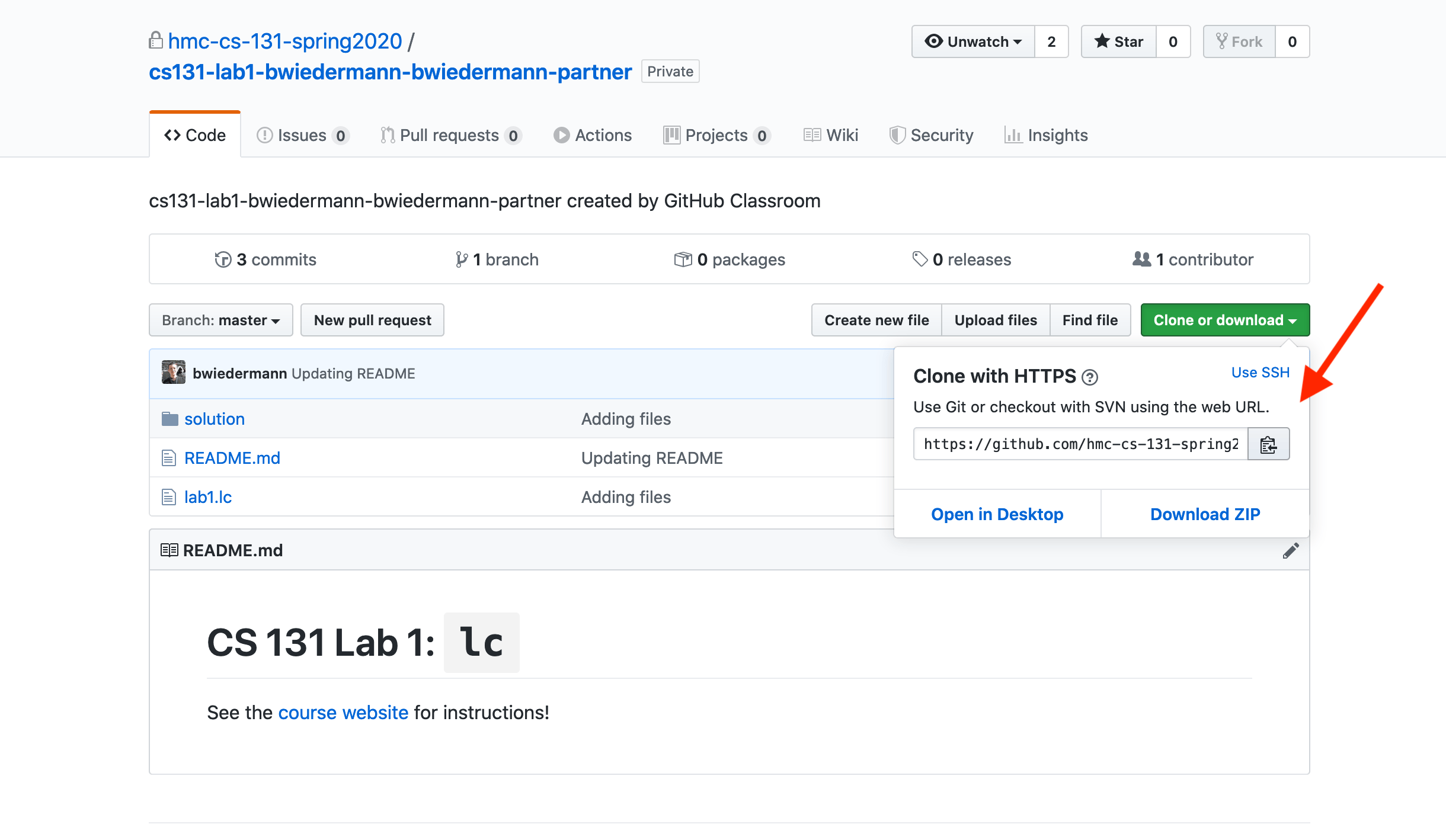Click Download ZIP
Viewport: 1446px width, 840px height.
pos(1205,514)
